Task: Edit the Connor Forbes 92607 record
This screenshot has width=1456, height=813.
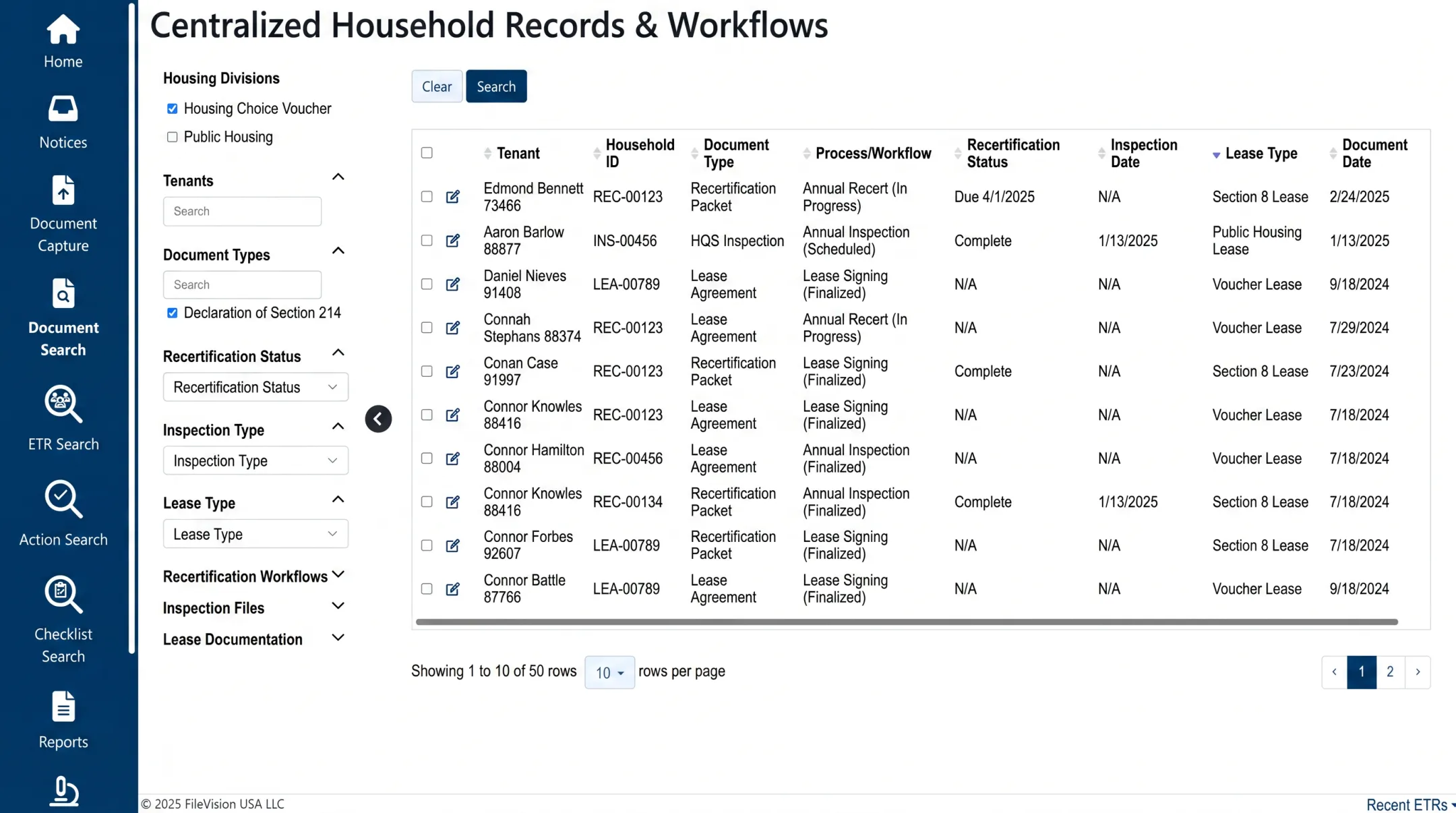Action: pyautogui.click(x=453, y=545)
